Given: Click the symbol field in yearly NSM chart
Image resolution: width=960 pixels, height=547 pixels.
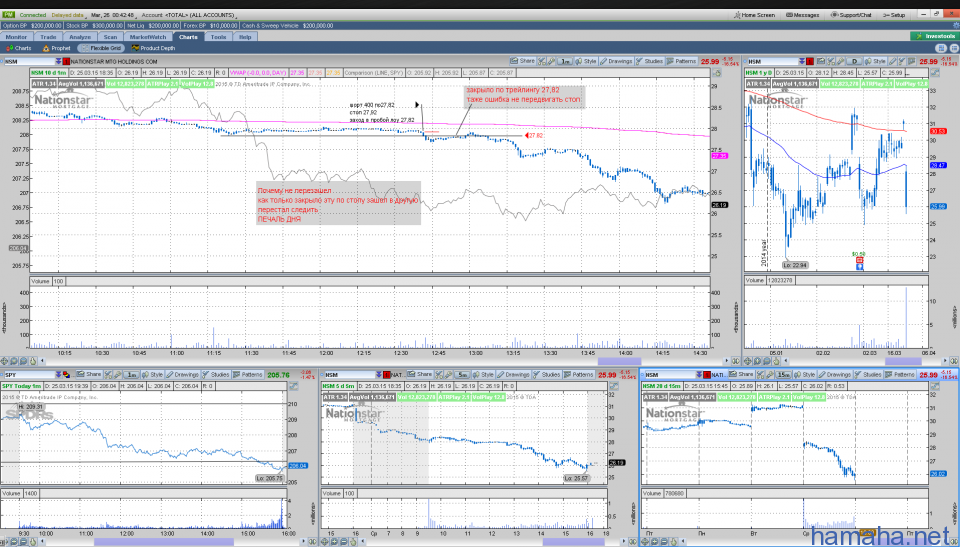Looking at the screenshot, I should coord(772,61).
